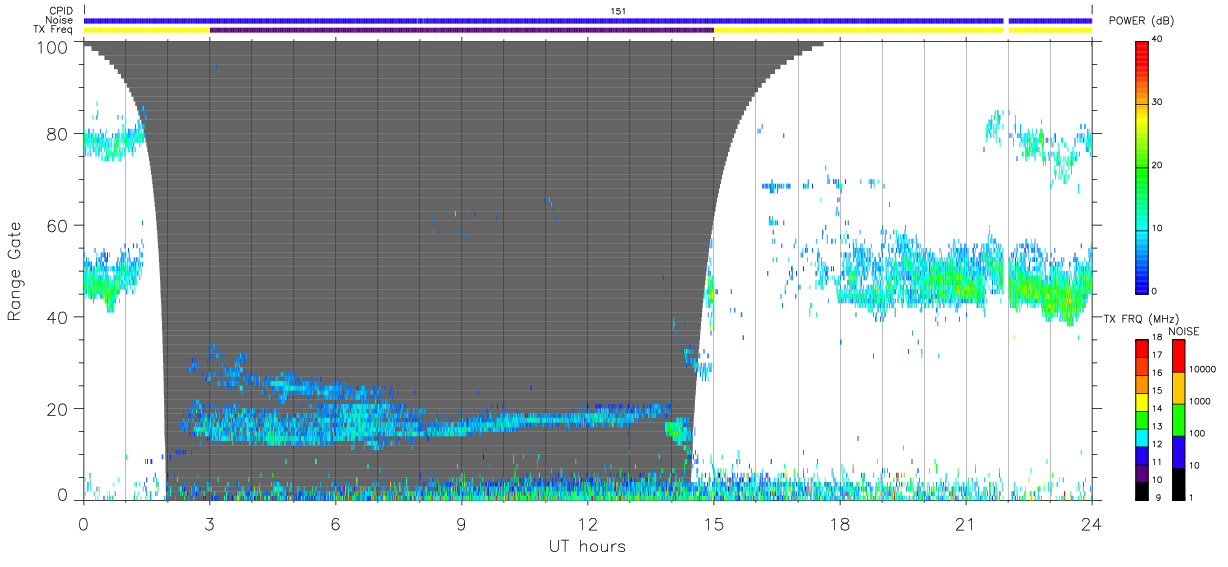This screenshot has height=567, width=1228.
Task: Click the '12' tick on UT hours axis
Action: (588, 523)
